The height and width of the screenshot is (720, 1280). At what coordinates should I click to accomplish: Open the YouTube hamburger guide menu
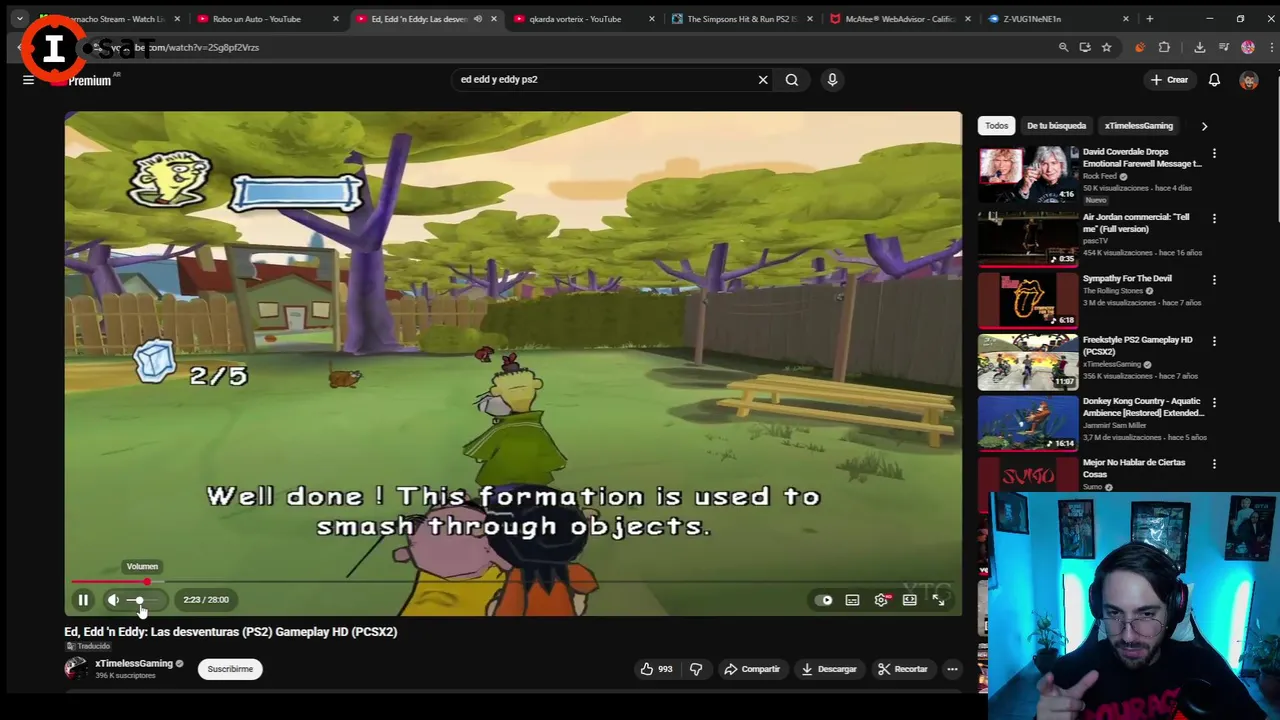click(28, 80)
